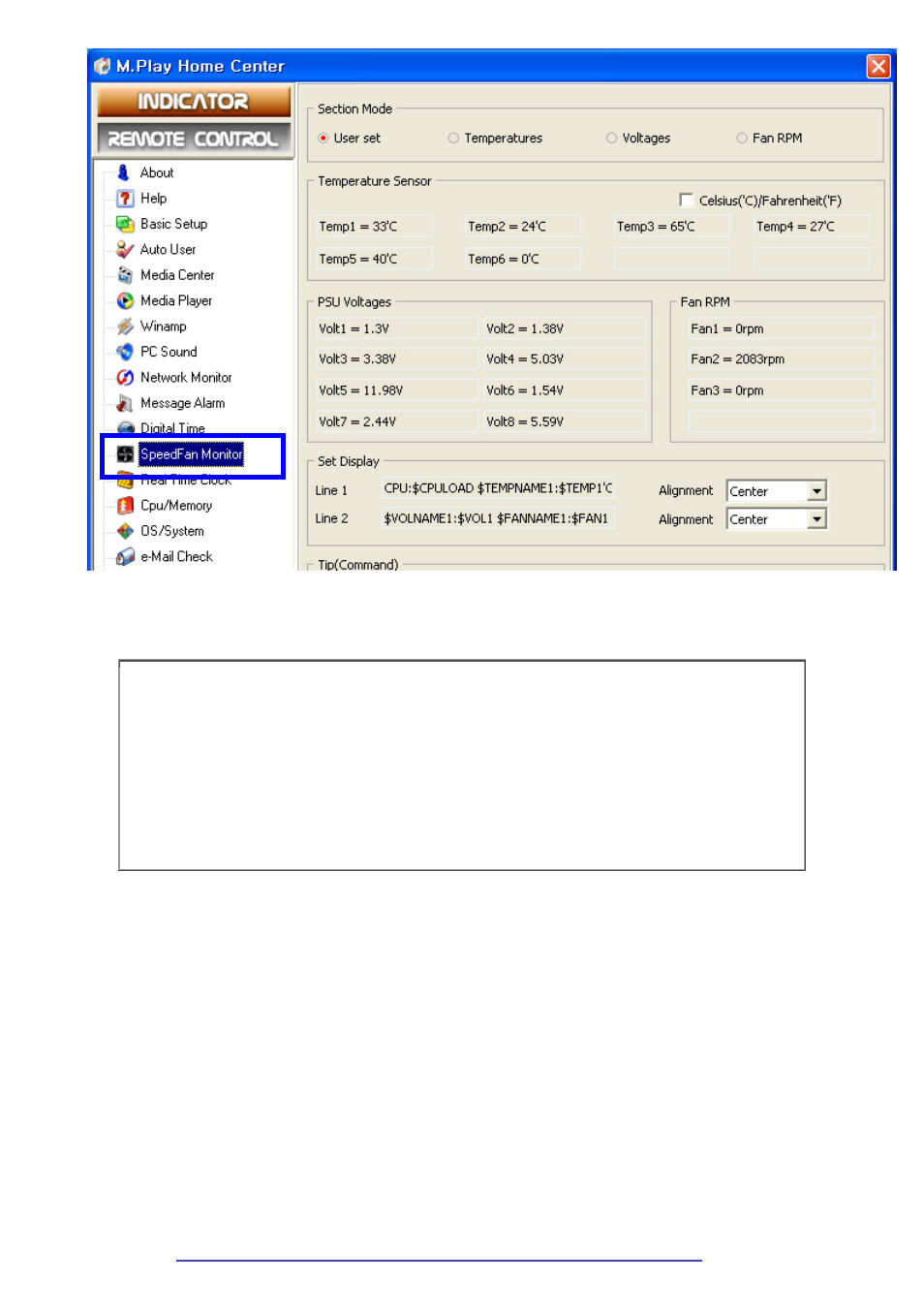Select Message Alarm in the sidebar
Image resolution: width=924 pixels, height=1308 pixels.
[x=182, y=403]
